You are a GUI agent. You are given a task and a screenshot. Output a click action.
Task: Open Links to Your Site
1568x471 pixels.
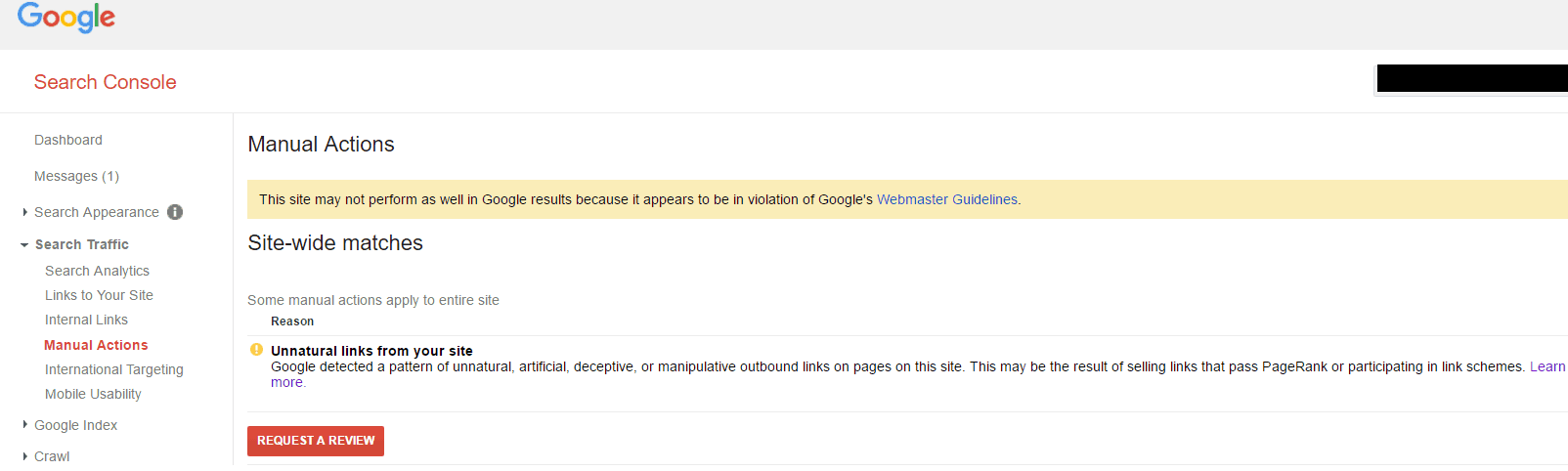click(x=99, y=295)
